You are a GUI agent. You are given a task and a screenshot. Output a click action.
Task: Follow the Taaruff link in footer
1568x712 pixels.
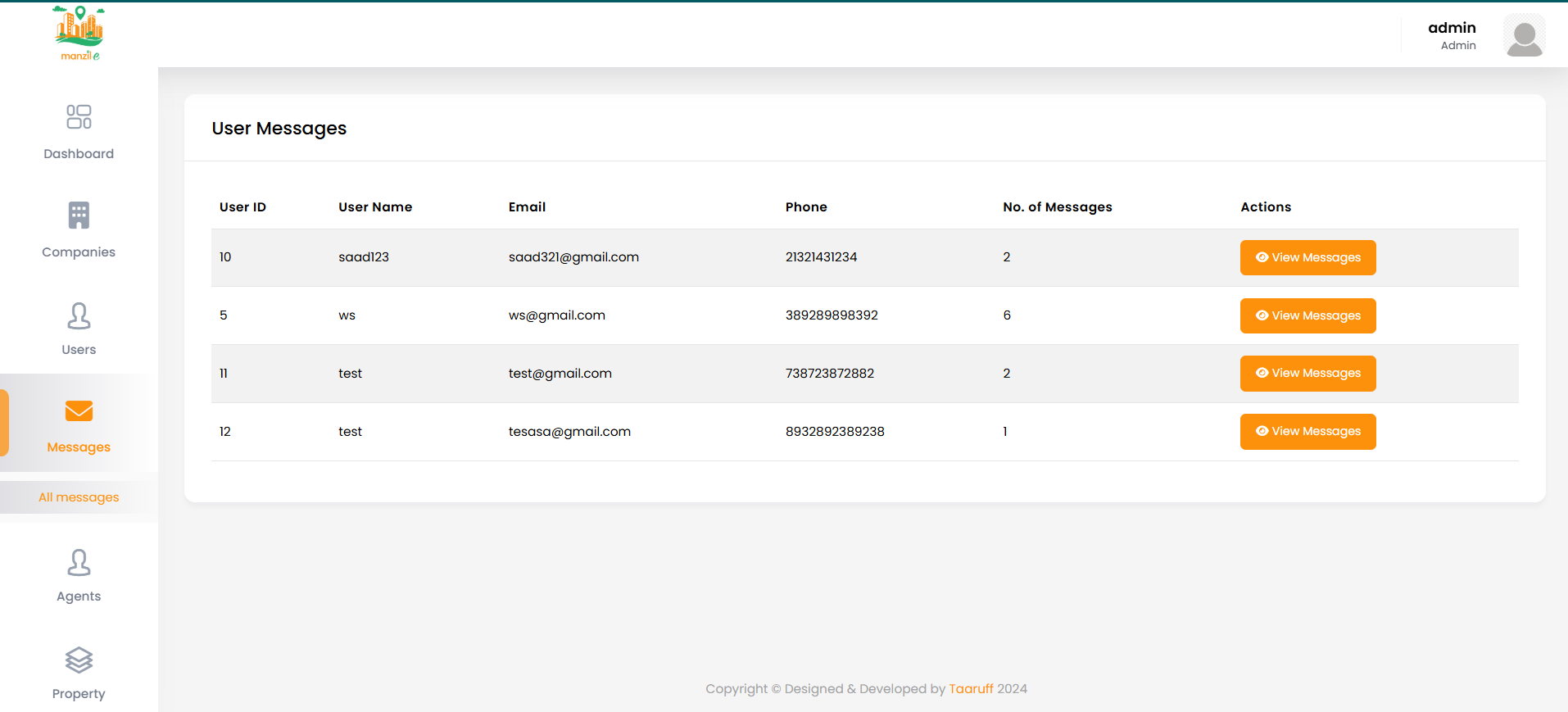coord(971,689)
